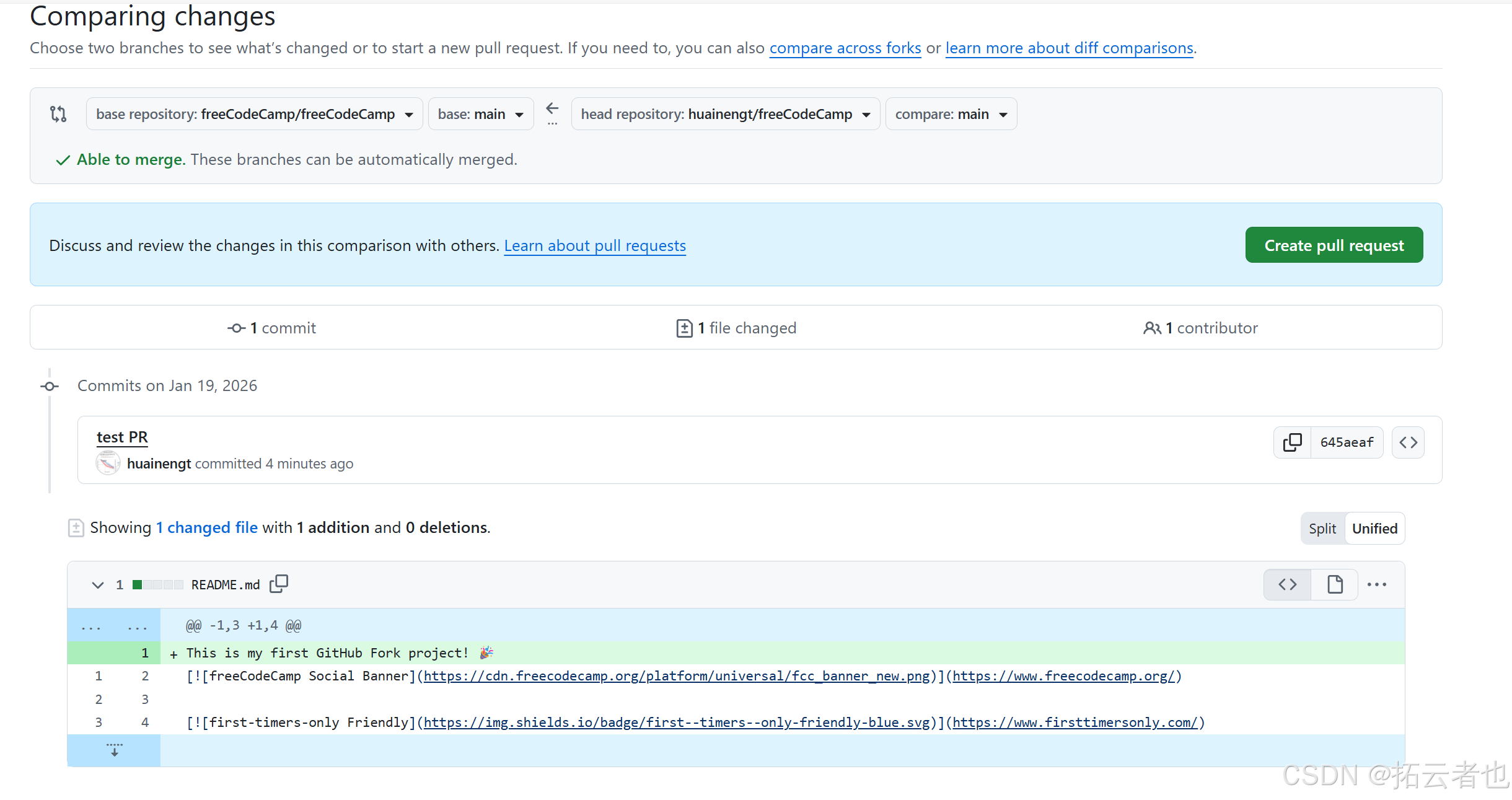The width and height of the screenshot is (1512, 800).
Task: Collapse the README.md diff section
Action: 97,584
